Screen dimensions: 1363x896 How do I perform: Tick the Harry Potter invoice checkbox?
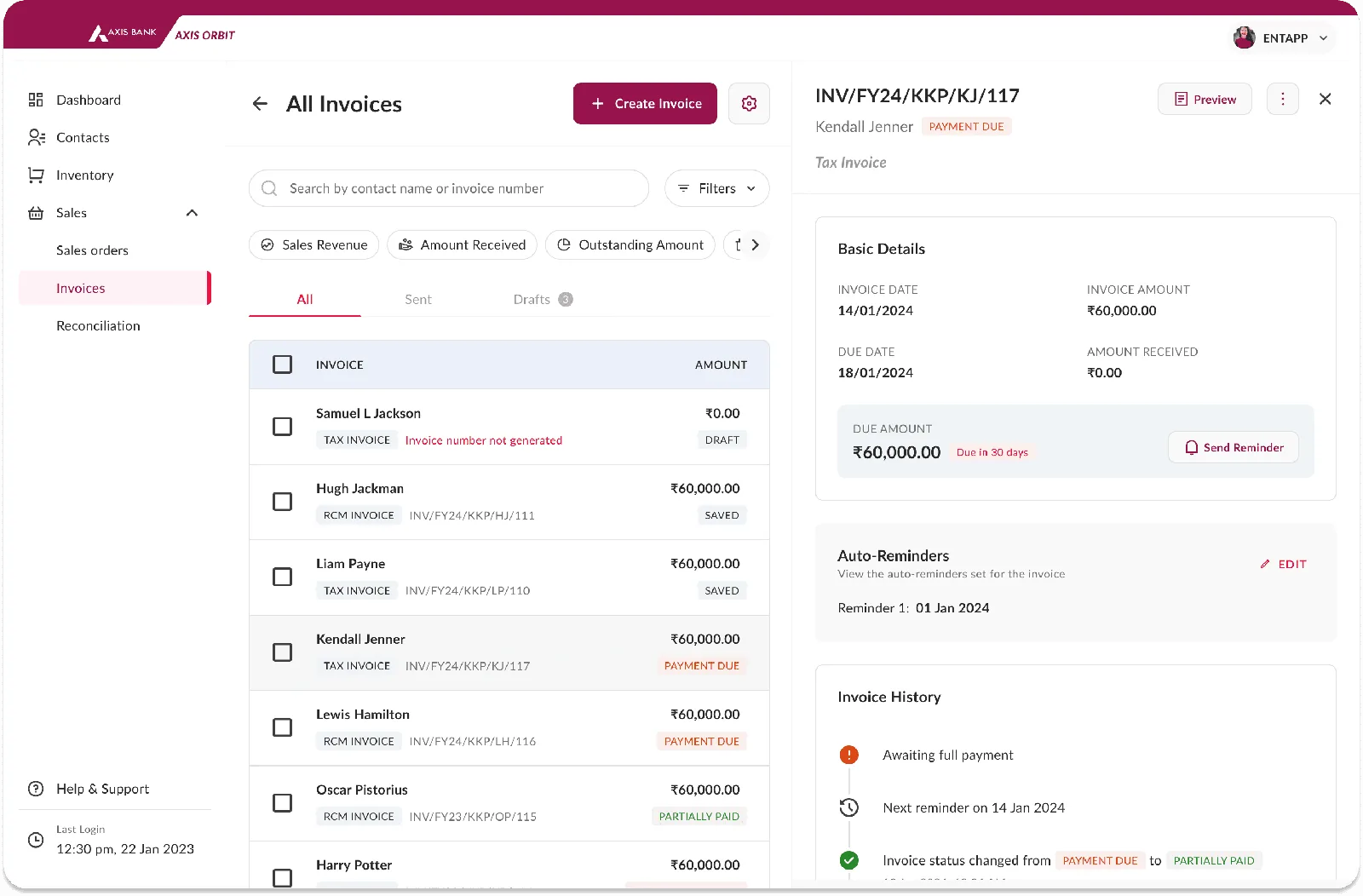tap(282, 878)
